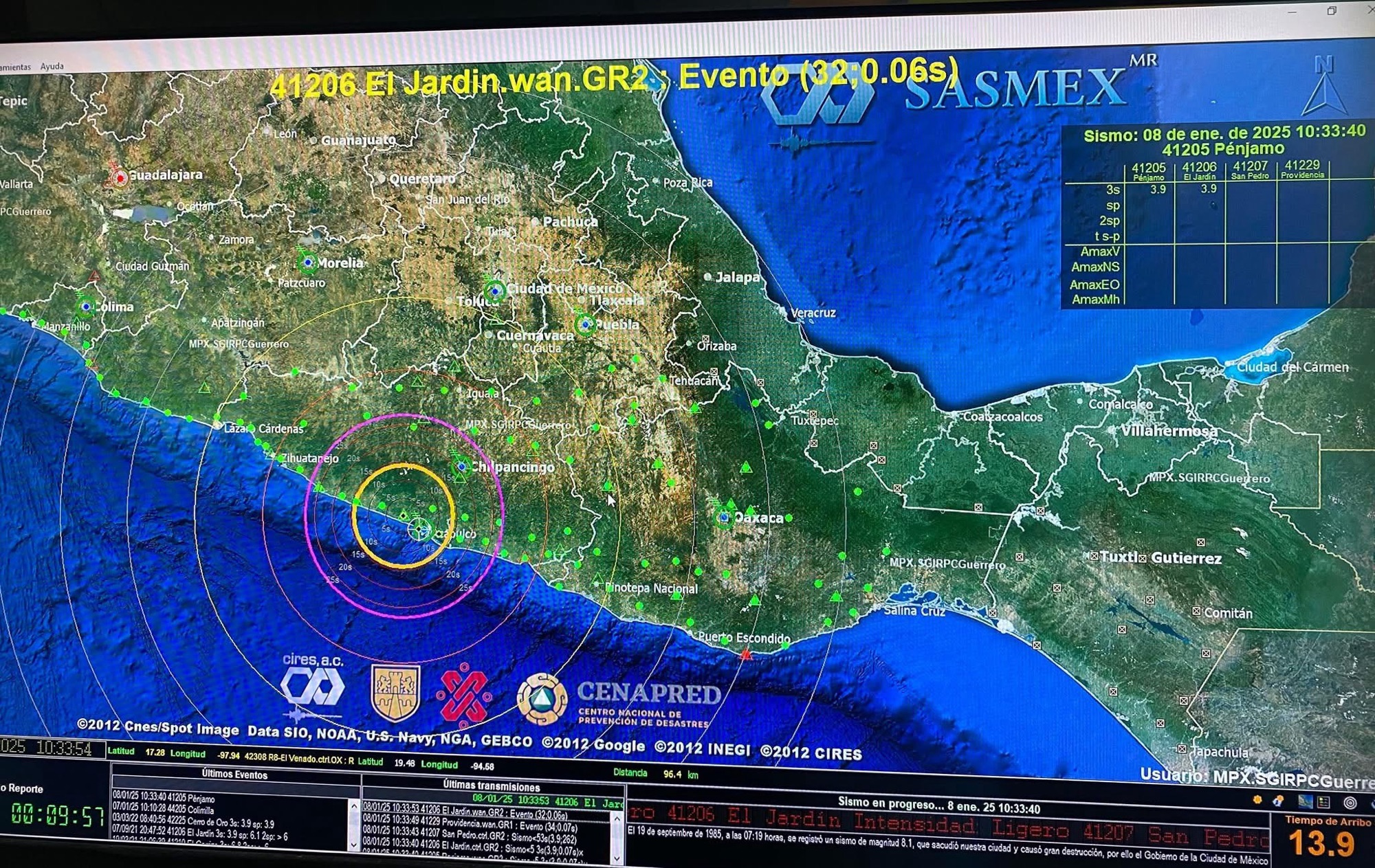Click the concentric circles icon in the bottom toolbar
1375x868 pixels.
(1350, 803)
